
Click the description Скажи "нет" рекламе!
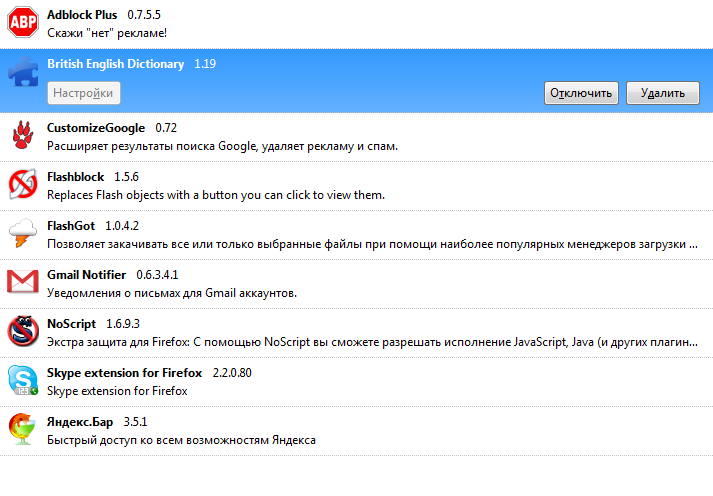point(107,33)
